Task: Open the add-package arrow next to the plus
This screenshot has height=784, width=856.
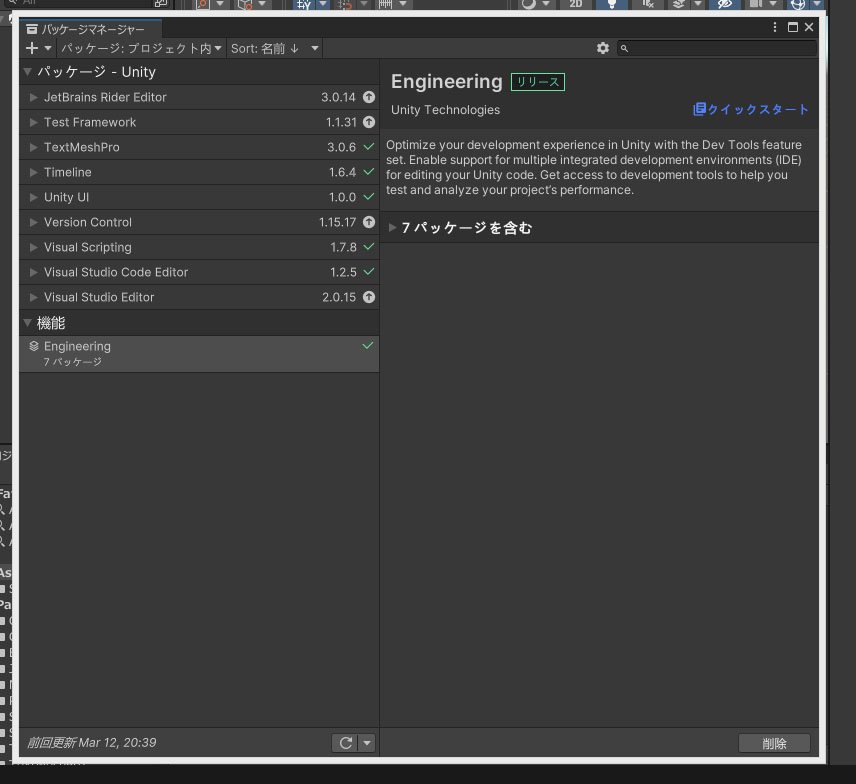Action: pyautogui.click(x=48, y=49)
